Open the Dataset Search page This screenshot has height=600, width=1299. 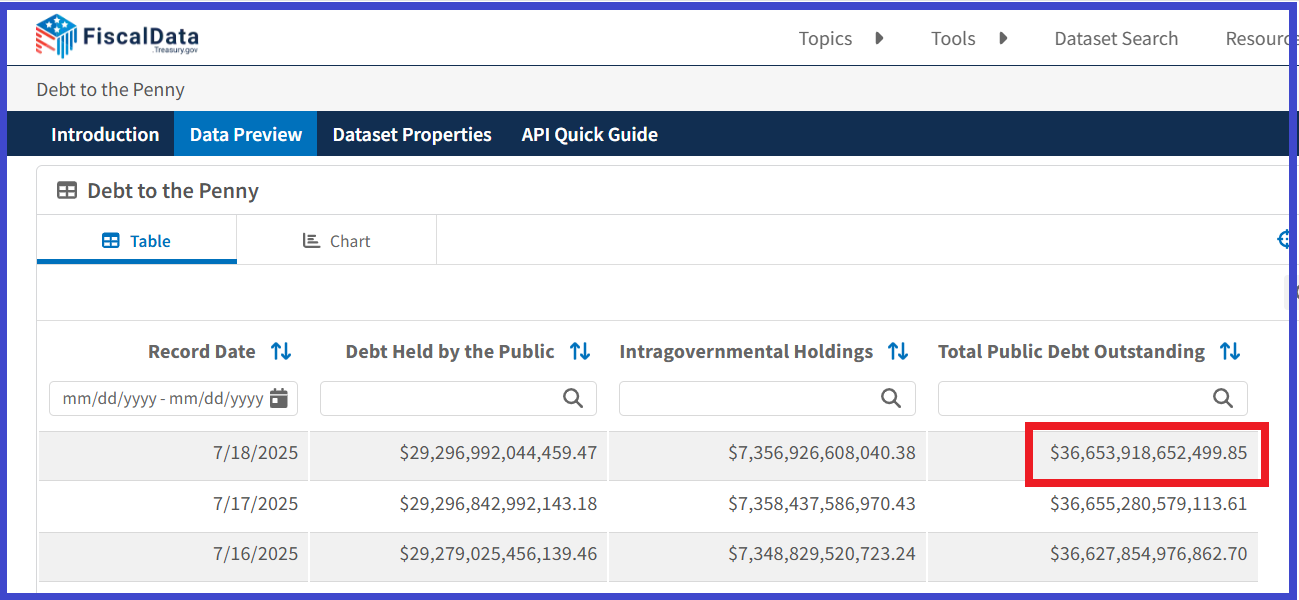coord(1116,39)
